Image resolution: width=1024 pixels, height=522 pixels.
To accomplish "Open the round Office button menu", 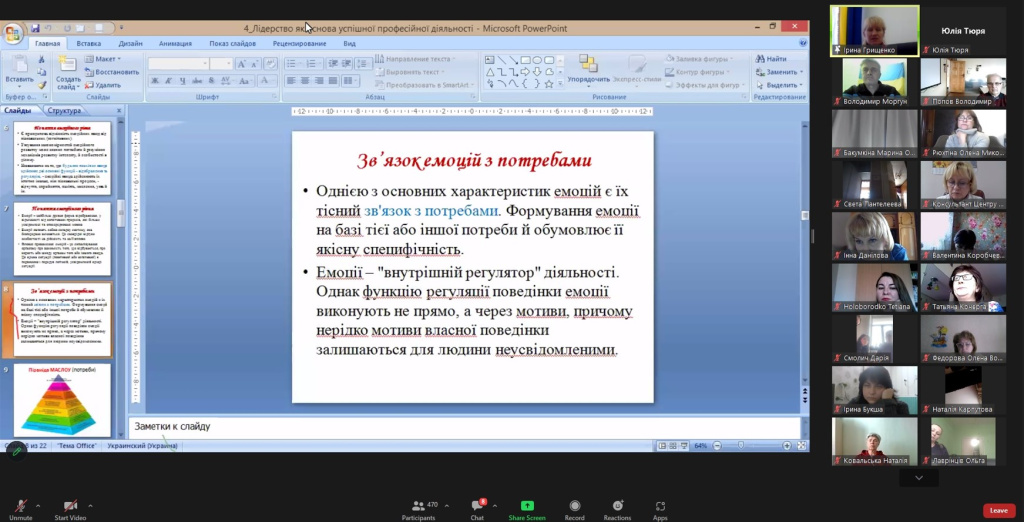I will 12,33.
